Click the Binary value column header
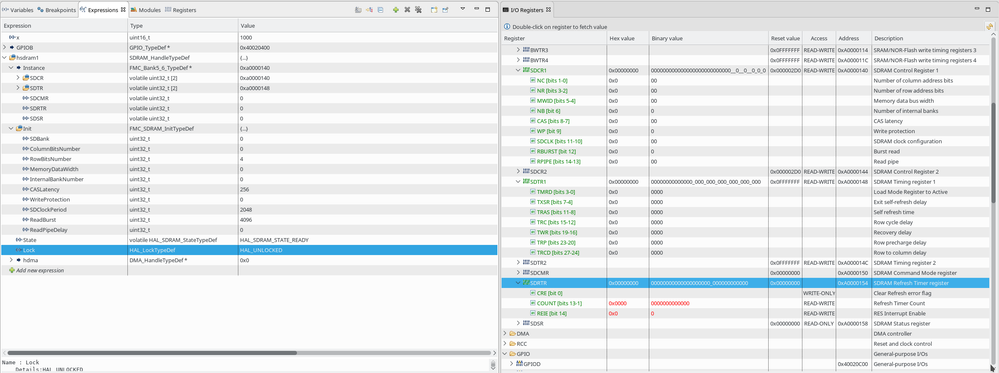The width and height of the screenshot is (999, 373). (x=707, y=38)
